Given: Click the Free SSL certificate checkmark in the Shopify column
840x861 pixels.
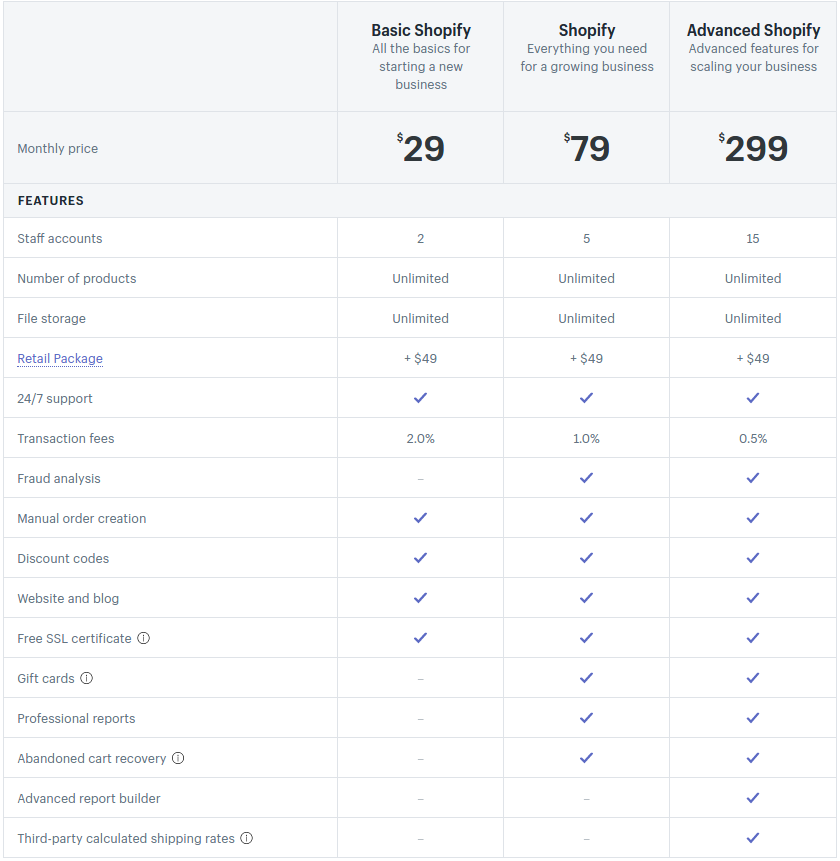Looking at the screenshot, I should point(586,638).
